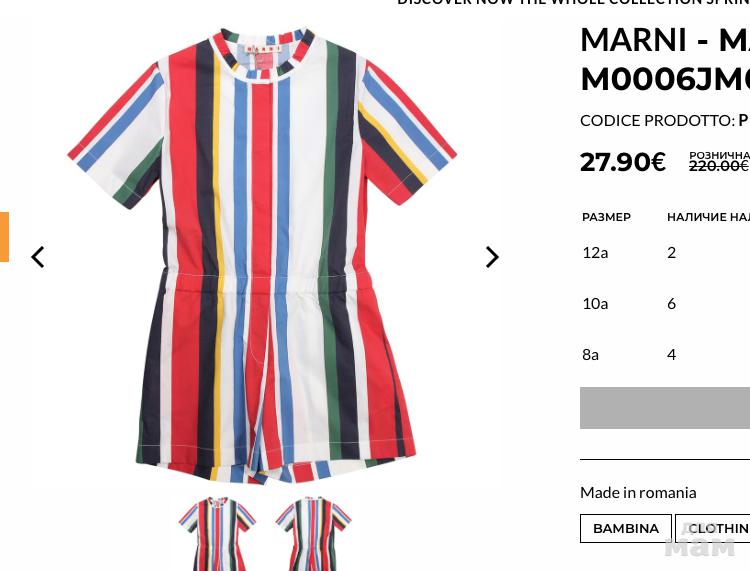Viewport: 750px width, 571px height.
Task: Select size 8a row
Action: tap(665, 355)
